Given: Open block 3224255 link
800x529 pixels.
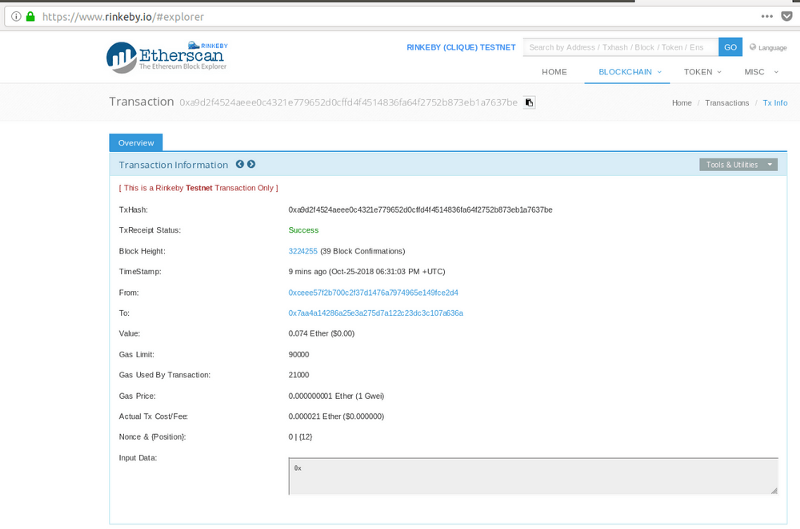Looking at the screenshot, I should [303, 251].
